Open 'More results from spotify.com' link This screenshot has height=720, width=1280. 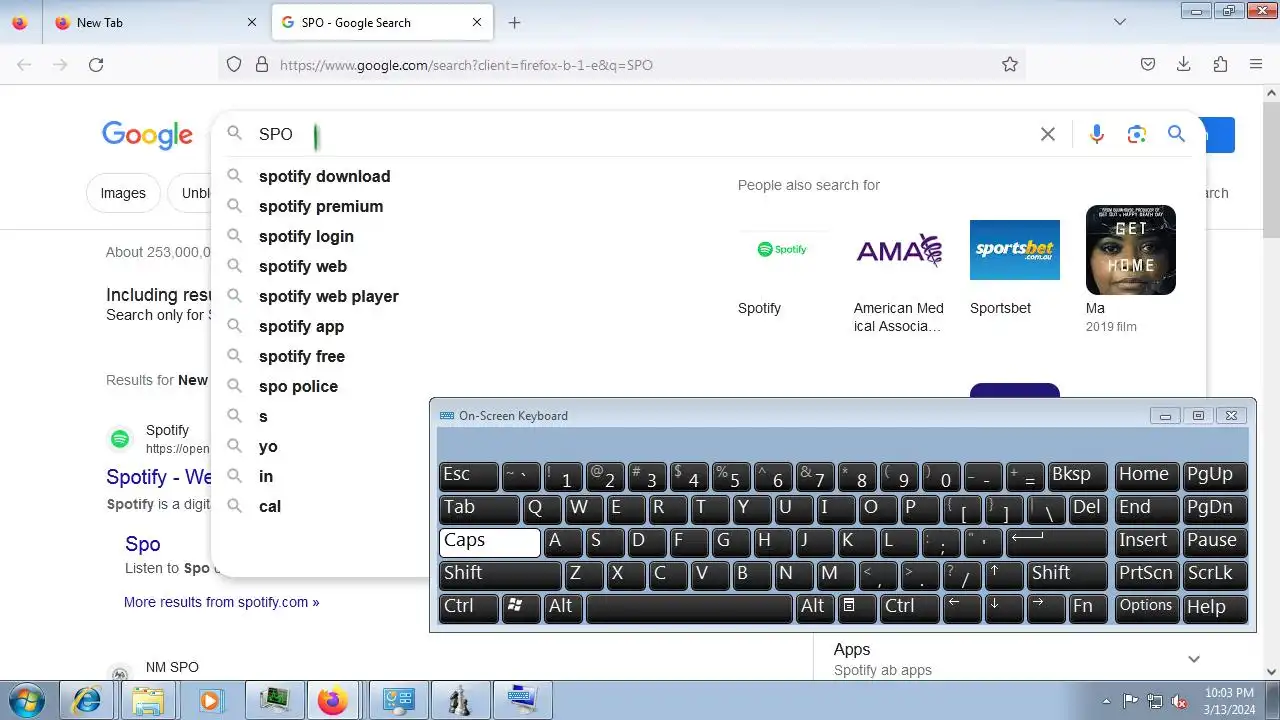point(221,602)
